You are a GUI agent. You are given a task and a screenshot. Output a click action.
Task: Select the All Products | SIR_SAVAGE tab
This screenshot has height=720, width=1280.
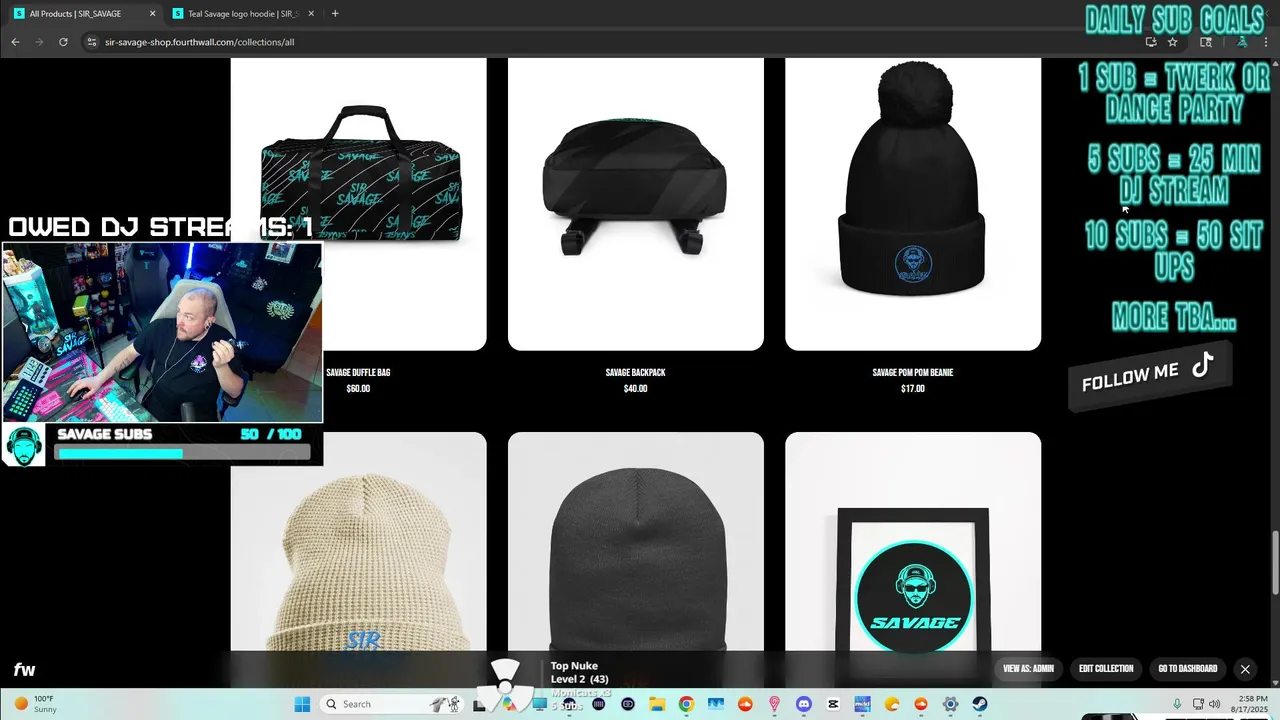point(85,14)
